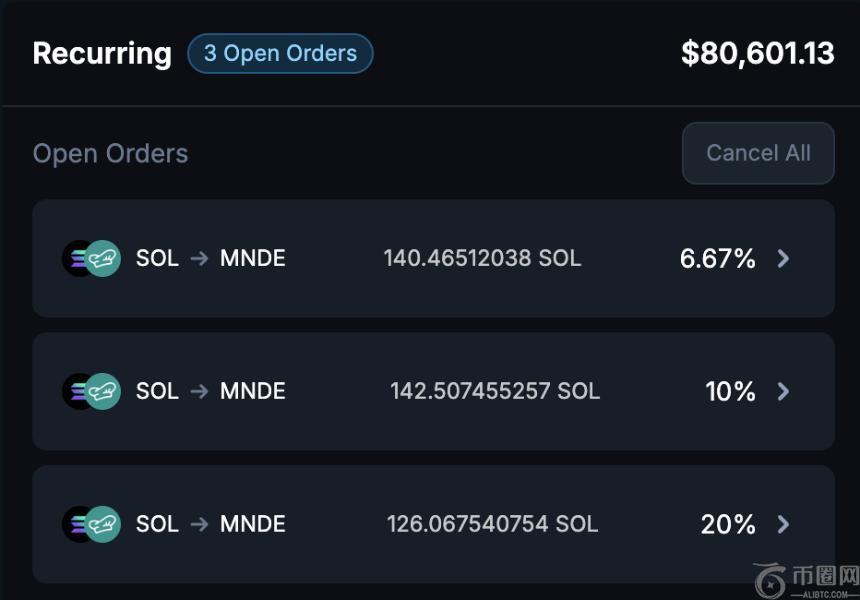
Task: Click the 142.507455257 SOL amount
Action: [495, 391]
